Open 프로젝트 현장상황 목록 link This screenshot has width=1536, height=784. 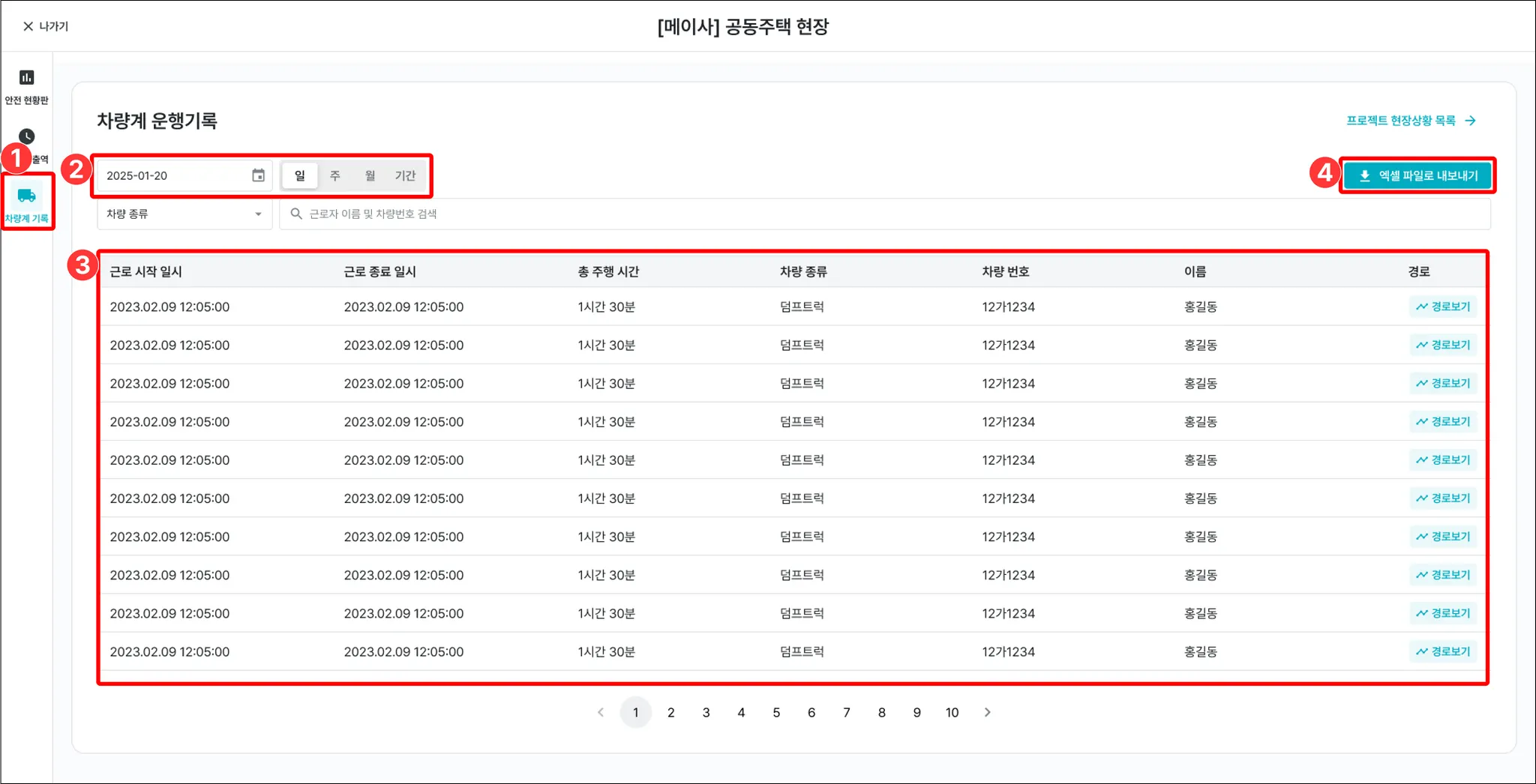[1410, 121]
